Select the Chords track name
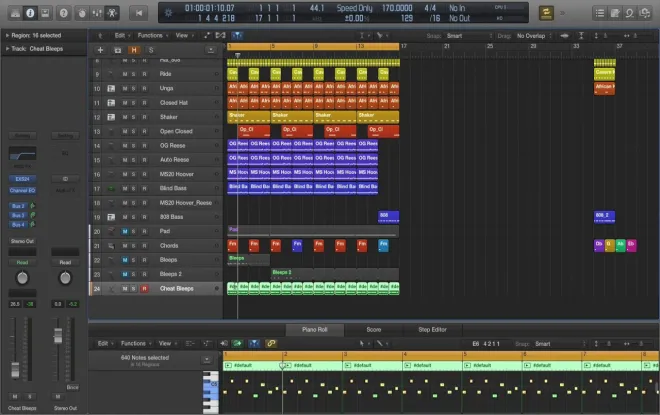The width and height of the screenshot is (660, 415). 169,245
